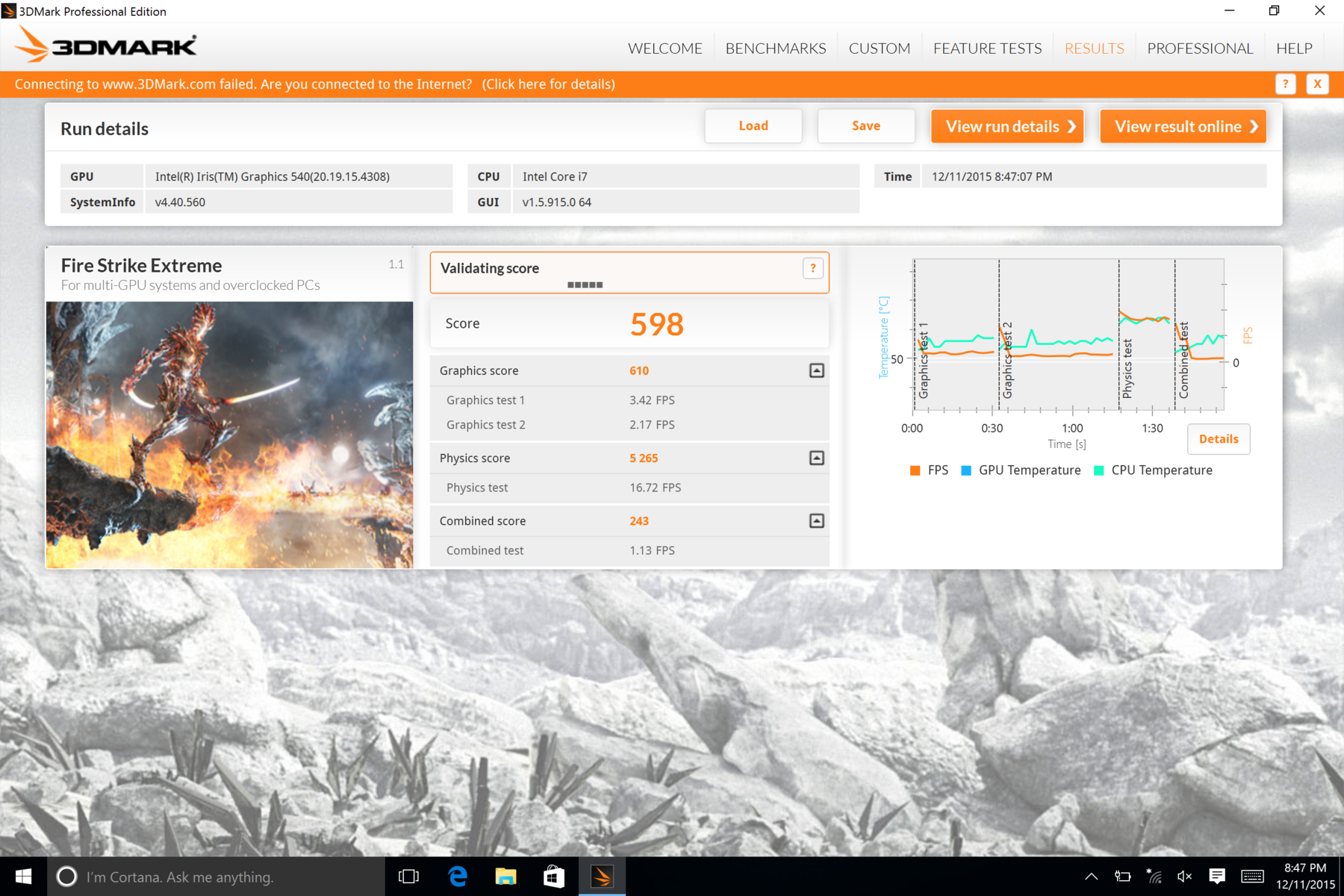Screen dimensions: 1344x896
Task: Click the Fire Strike Extreme preview image
Action: click(x=229, y=435)
